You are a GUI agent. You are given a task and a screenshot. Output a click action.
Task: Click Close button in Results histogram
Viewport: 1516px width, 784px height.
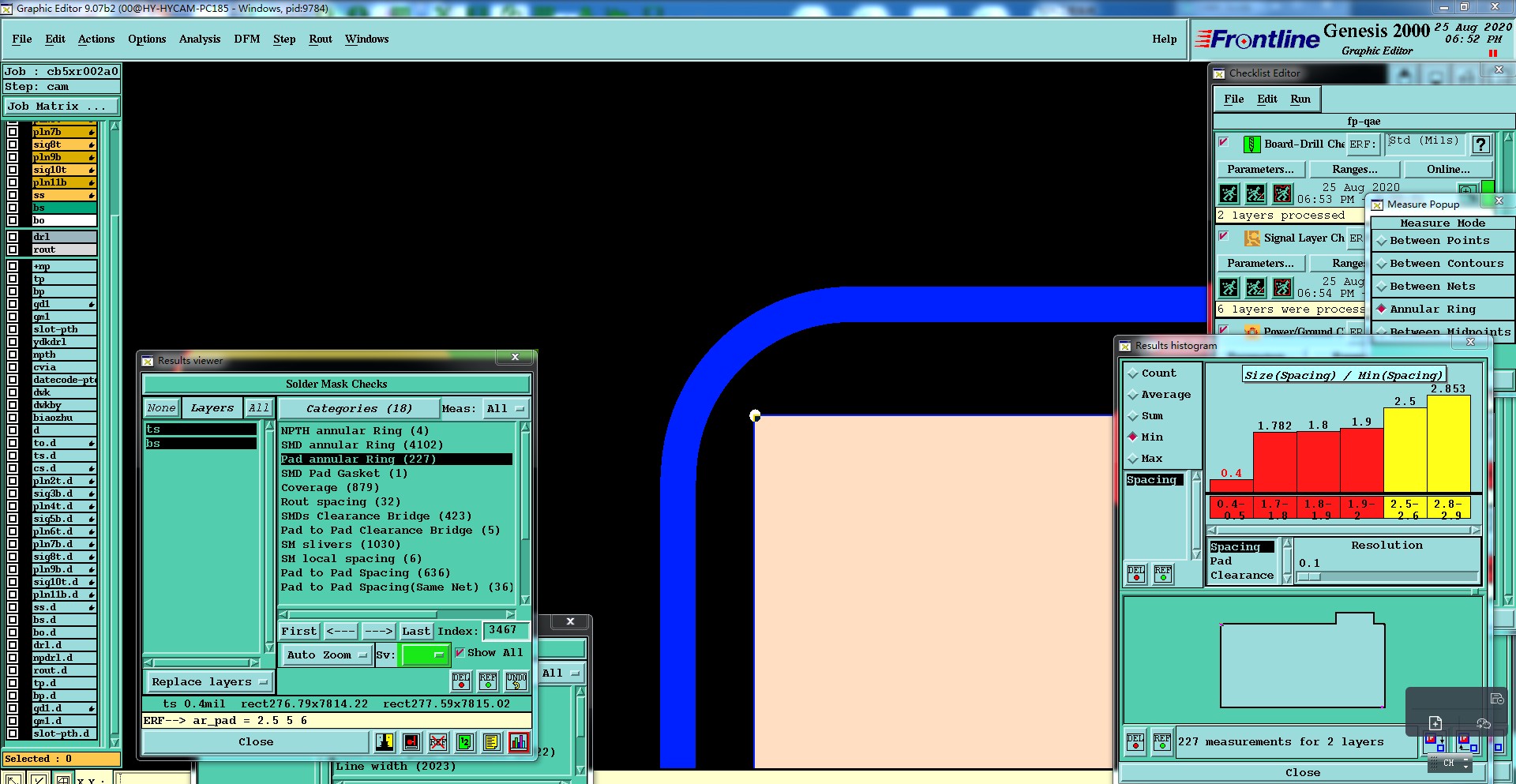[x=1303, y=772]
